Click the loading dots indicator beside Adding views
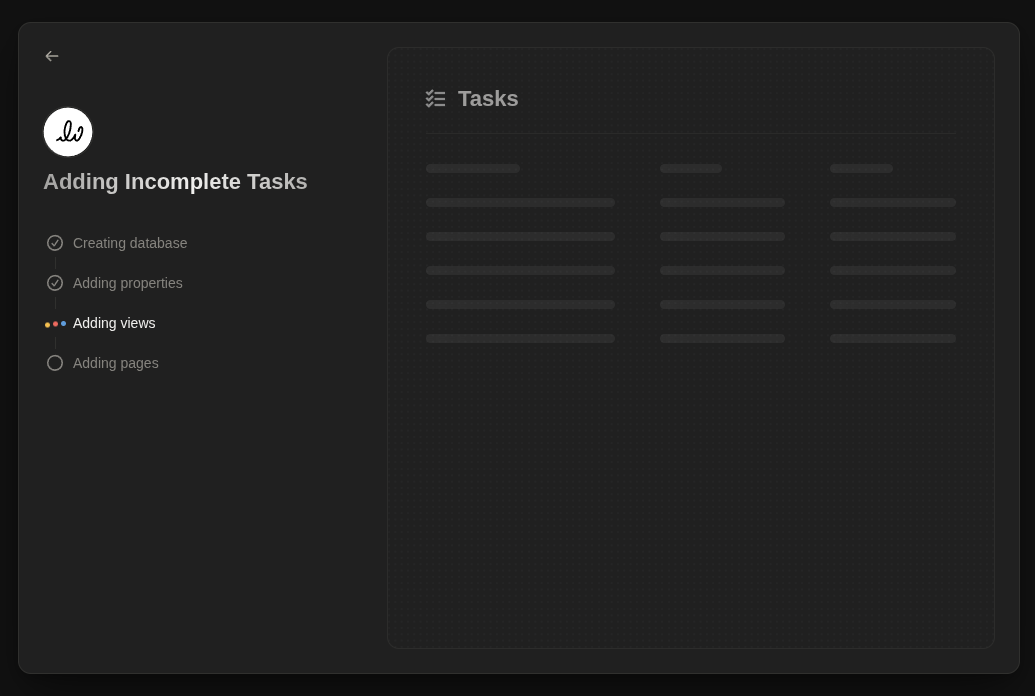 pos(55,323)
